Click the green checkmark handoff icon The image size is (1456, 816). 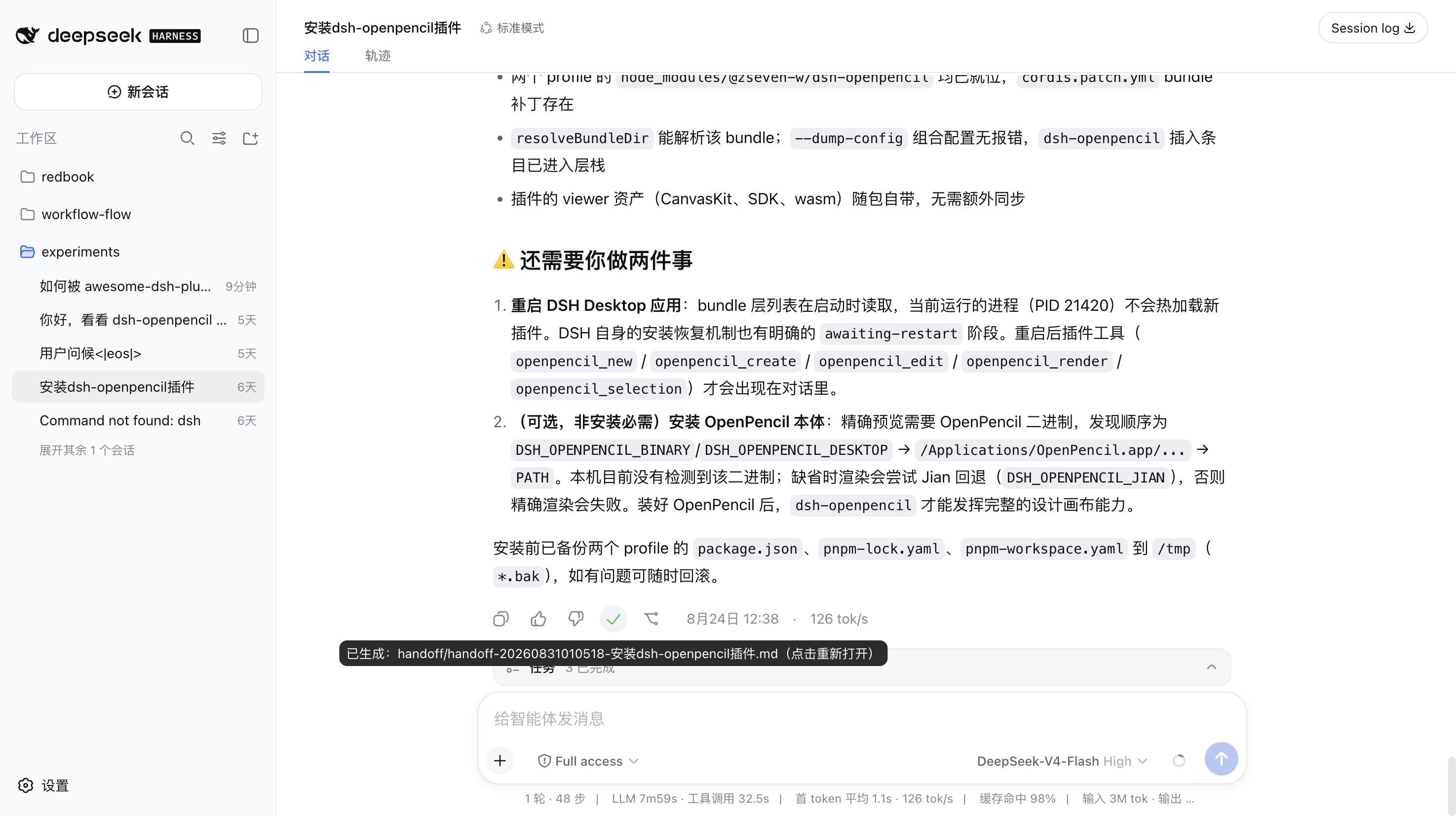click(x=613, y=619)
